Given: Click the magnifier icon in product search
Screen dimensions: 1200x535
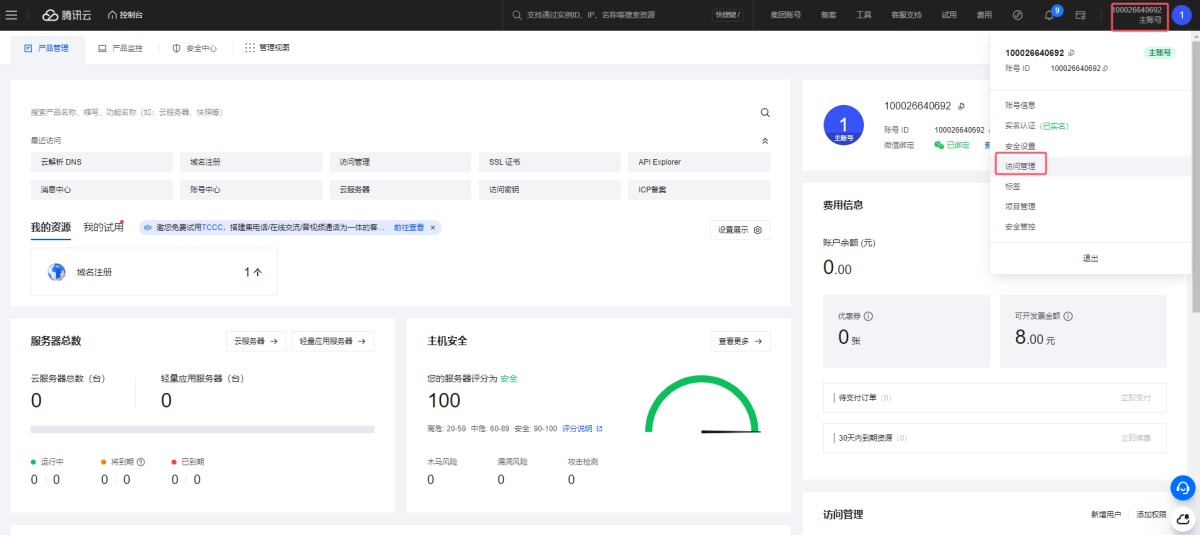Looking at the screenshot, I should coord(765,113).
